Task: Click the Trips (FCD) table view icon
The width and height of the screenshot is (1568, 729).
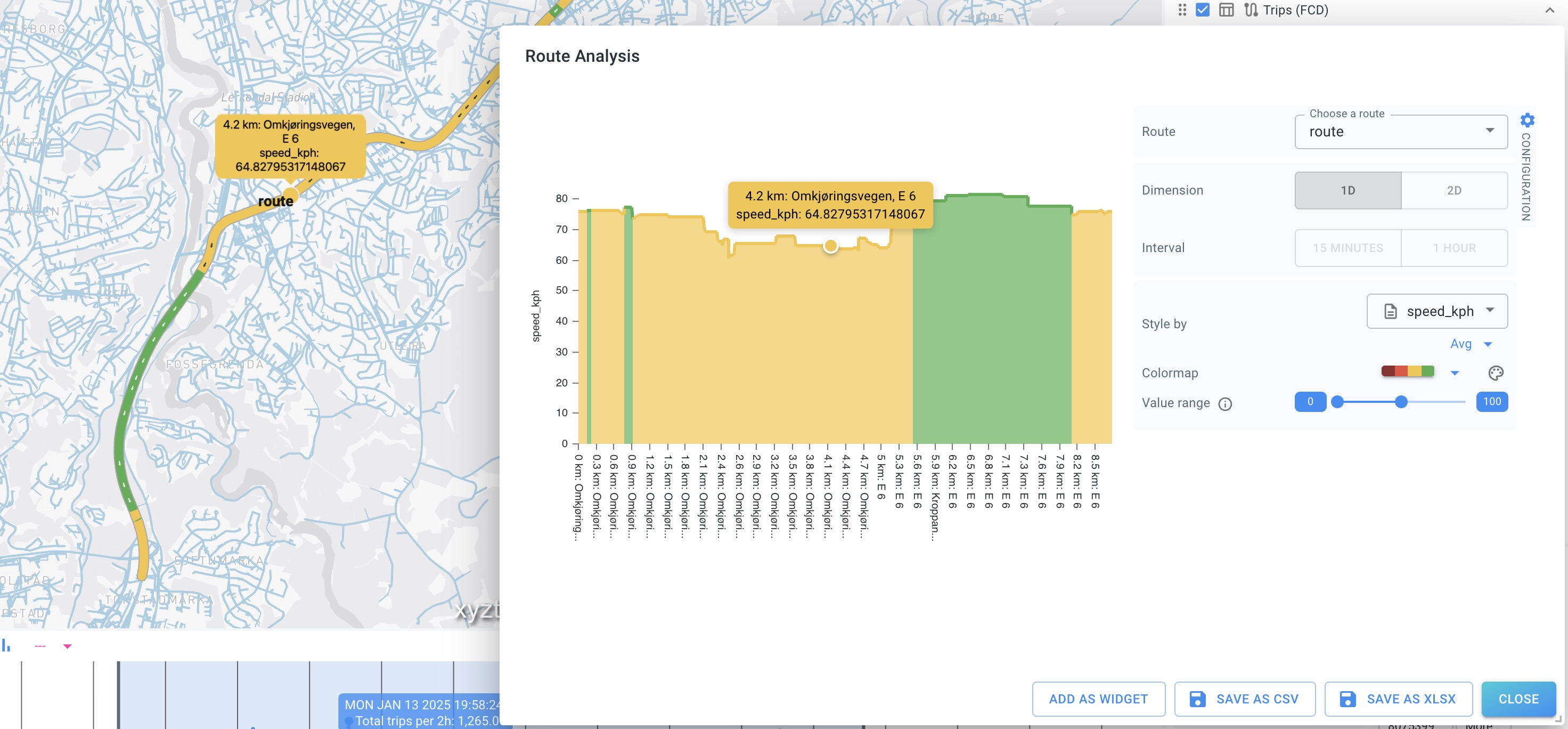Action: [x=1226, y=10]
